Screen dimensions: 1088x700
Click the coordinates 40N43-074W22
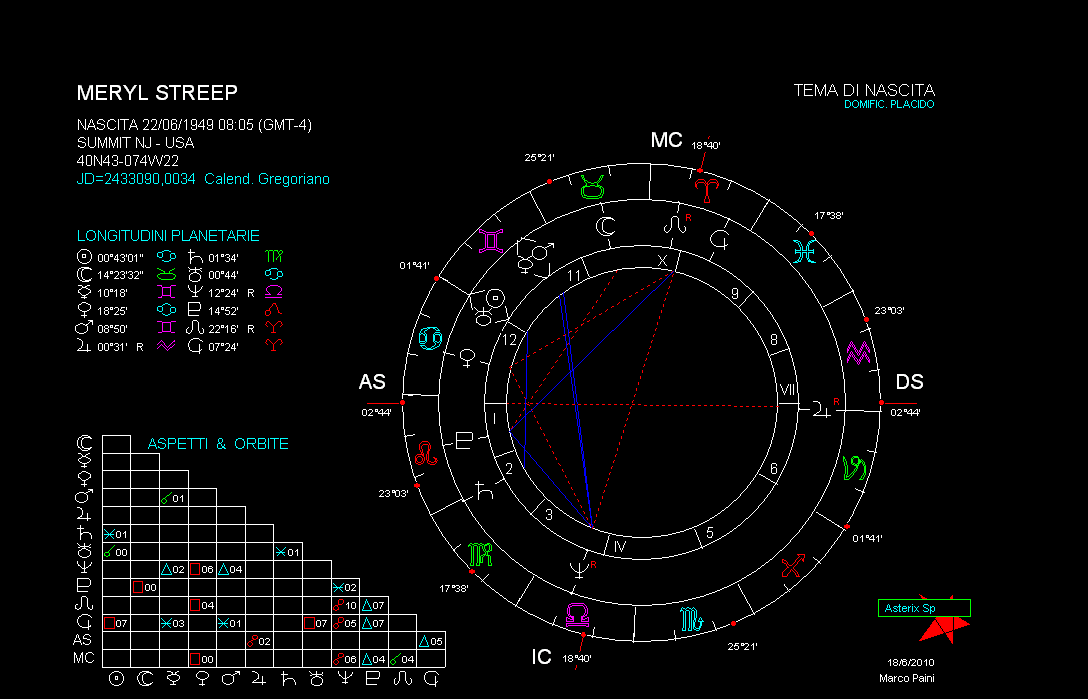[x=128, y=161]
